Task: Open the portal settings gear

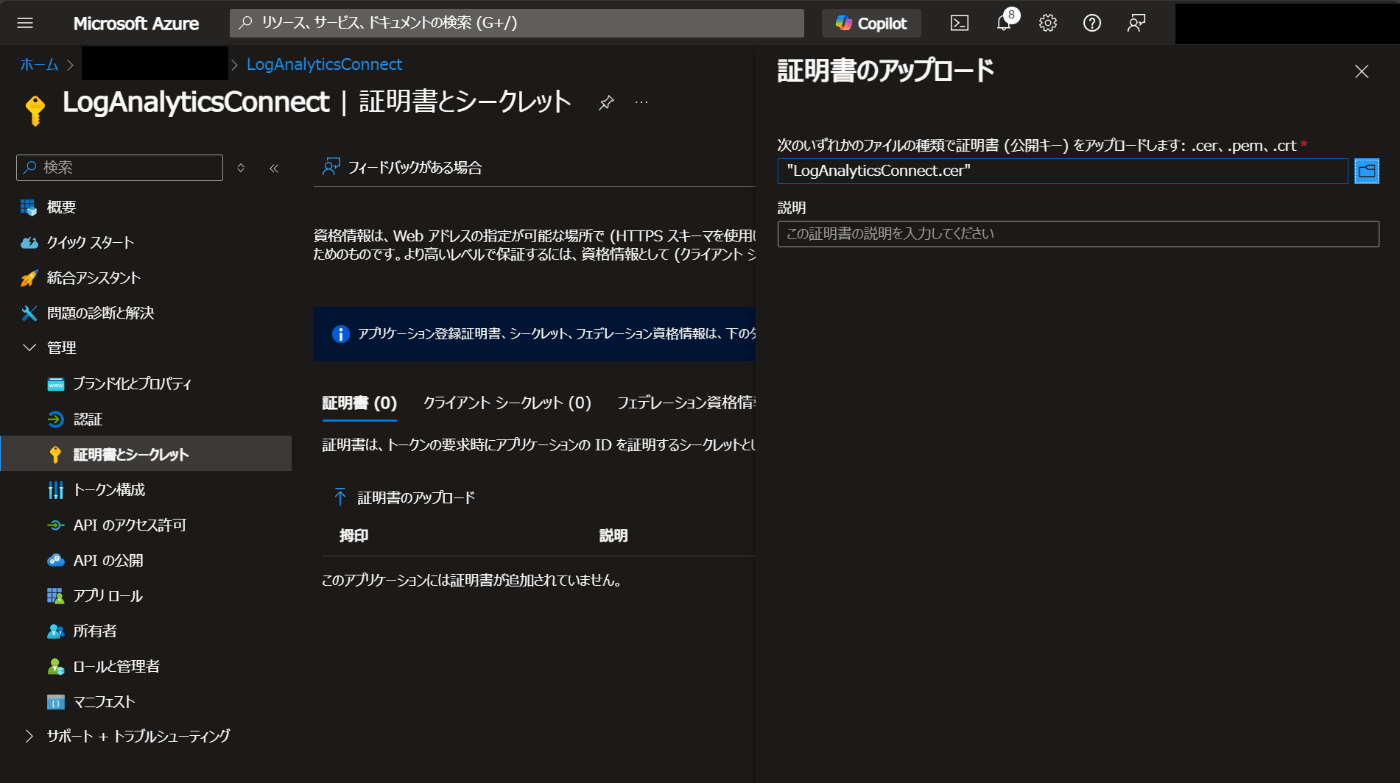Action: click(x=1048, y=23)
